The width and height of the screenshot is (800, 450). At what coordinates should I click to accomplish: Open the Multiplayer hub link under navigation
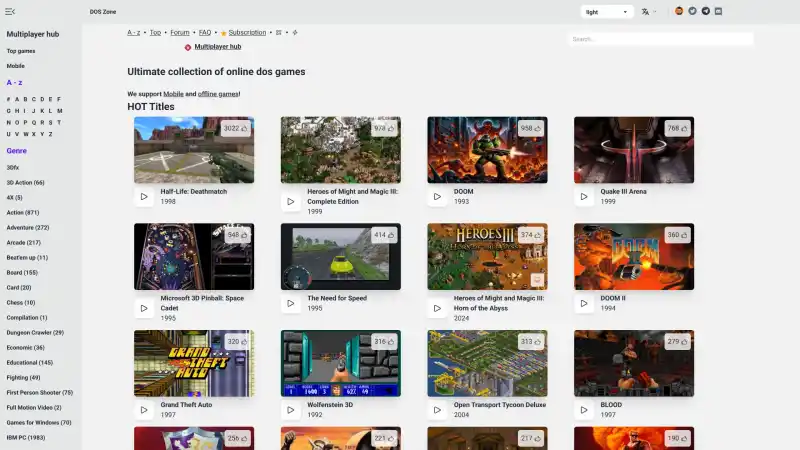pos(217,46)
